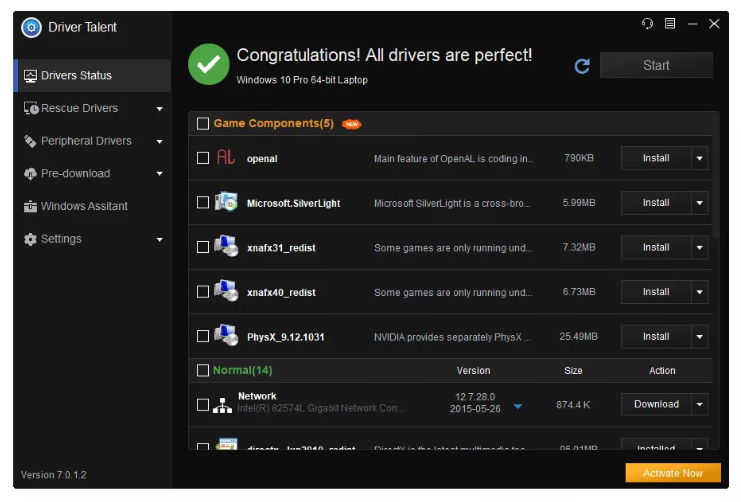
Task: Open xnafx31_redist Install dropdown arrow
Action: [699, 247]
